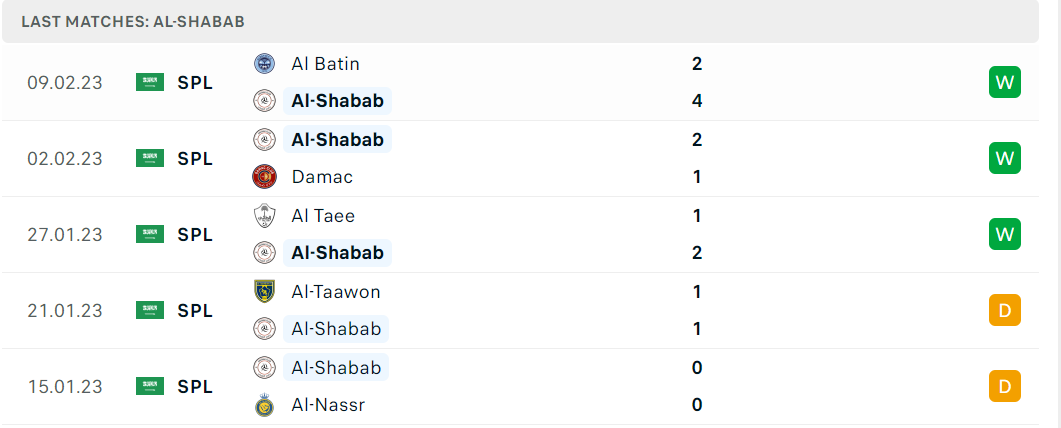This screenshot has height=428, width=1061.
Task: Click Al-Shabab crest in 09.02.23 match
Action: 264,101
